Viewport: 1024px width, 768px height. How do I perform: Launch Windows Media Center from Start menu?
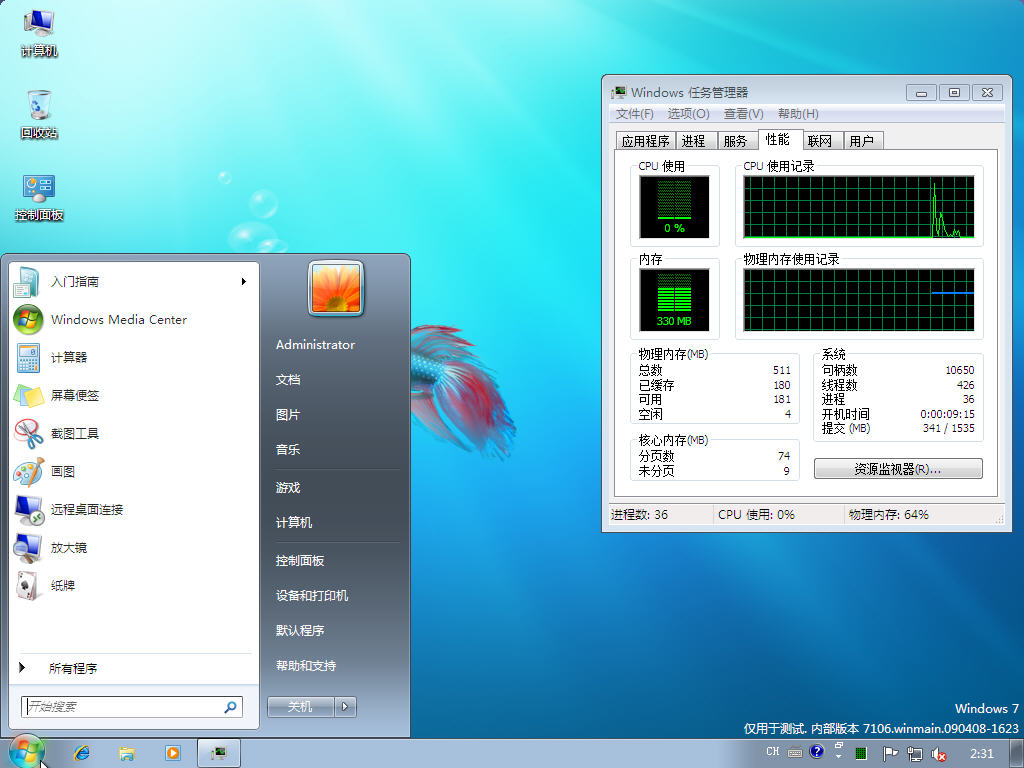pyautogui.click(x=133, y=319)
